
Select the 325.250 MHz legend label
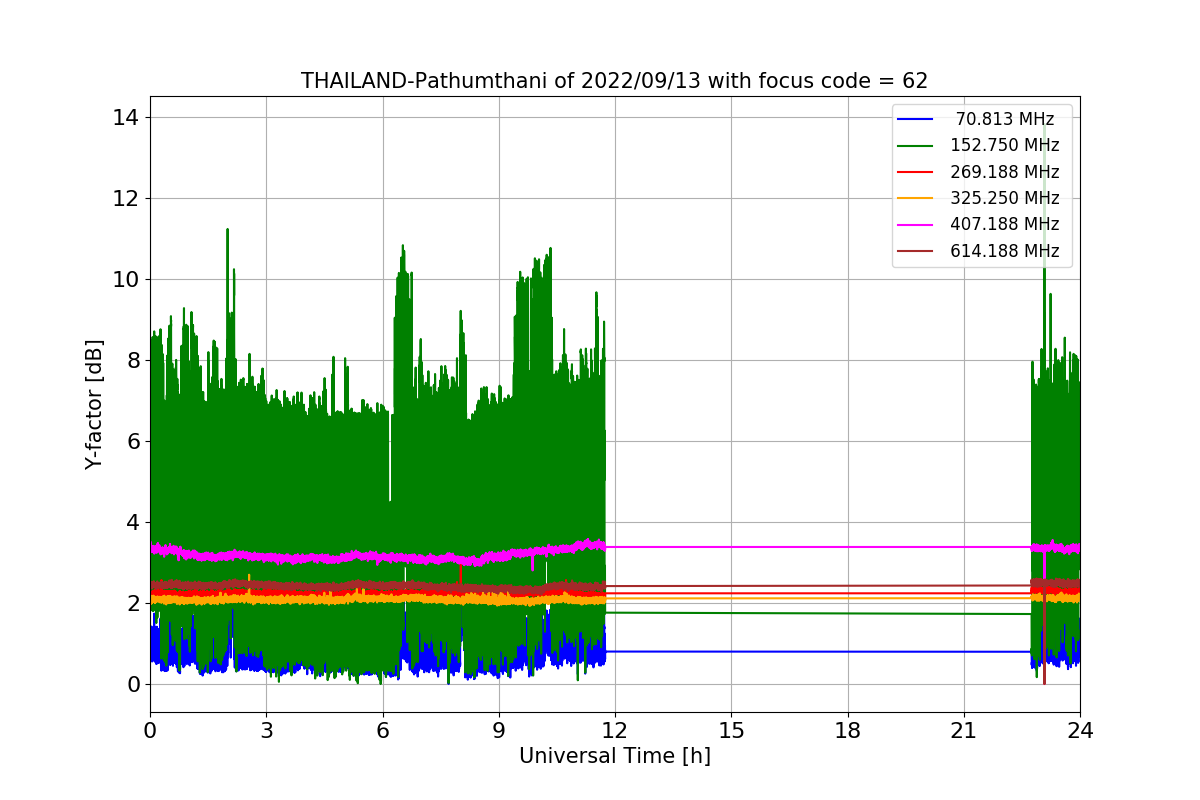click(x=1005, y=198)
